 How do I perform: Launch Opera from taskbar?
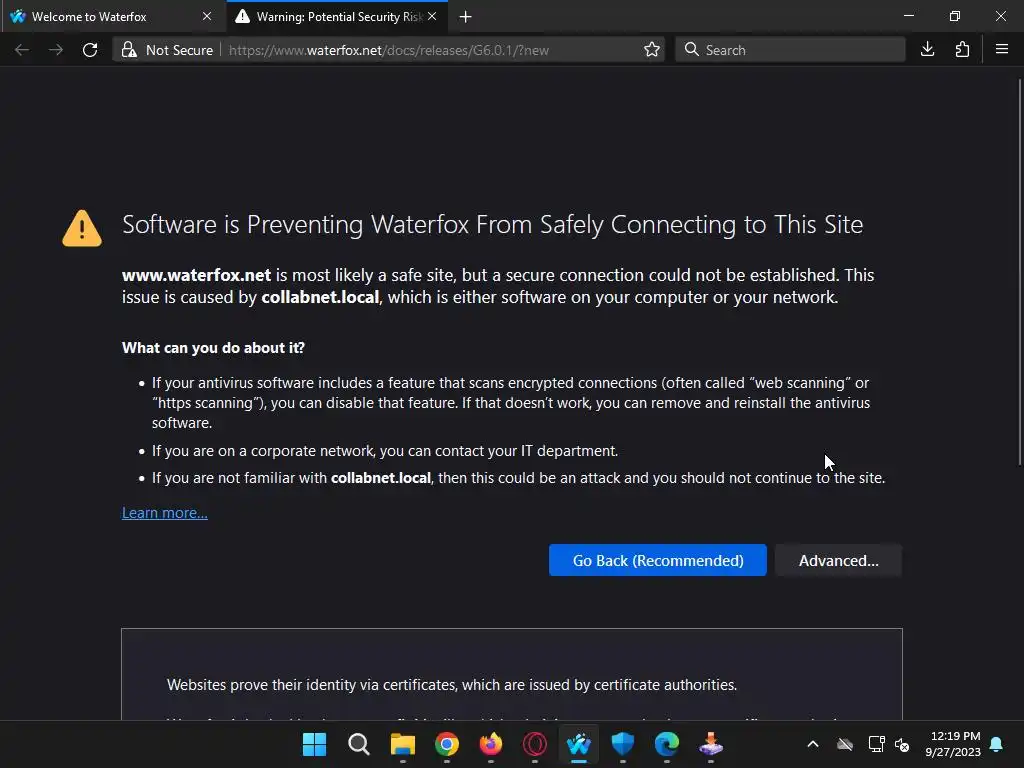pos(535,744)
